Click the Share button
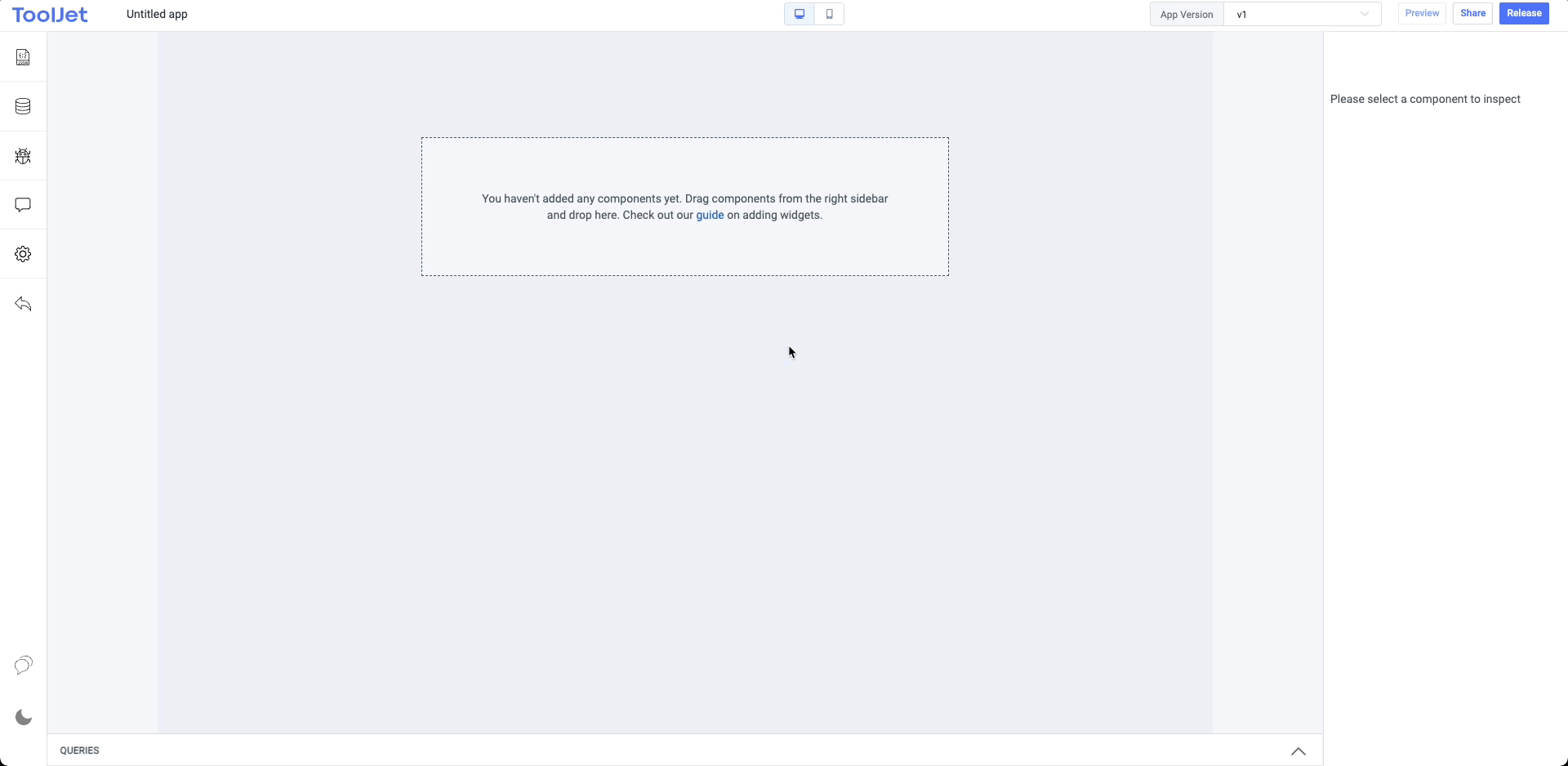 (x=1472, y=14)
